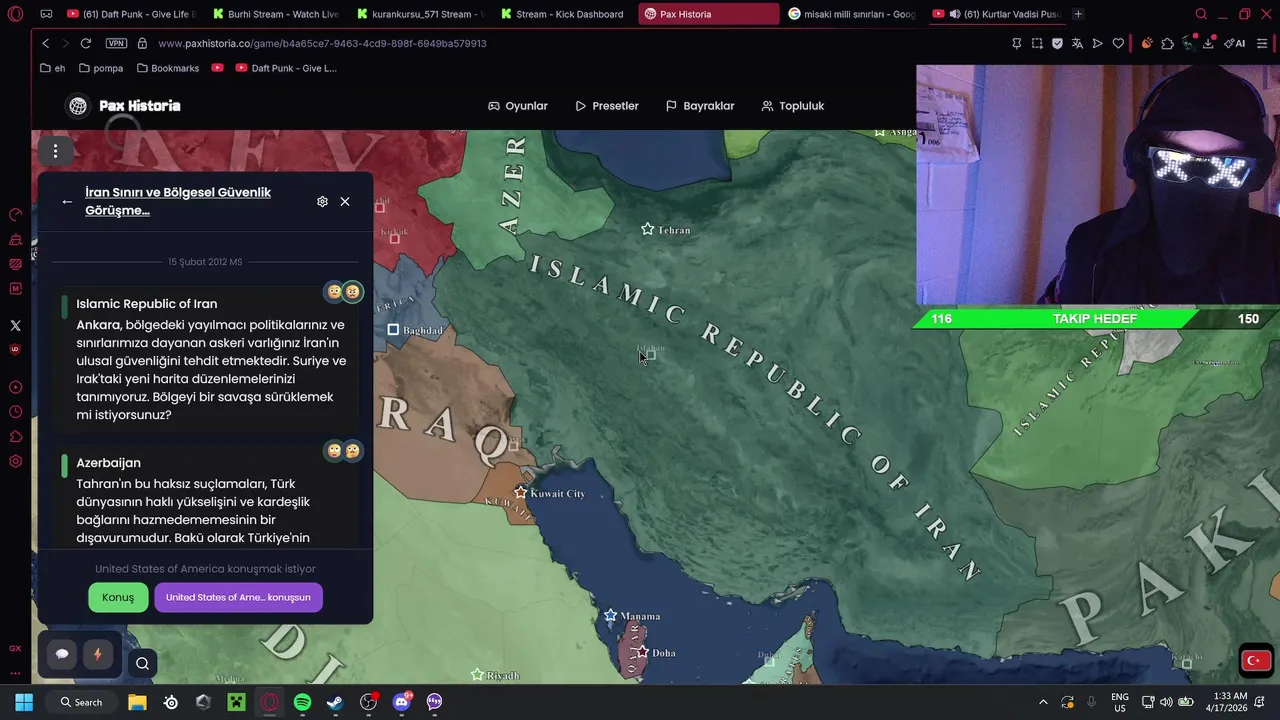Screen dimensions: 1280x720
Task: Open the negotiation title link
Action: pos(178,201)
